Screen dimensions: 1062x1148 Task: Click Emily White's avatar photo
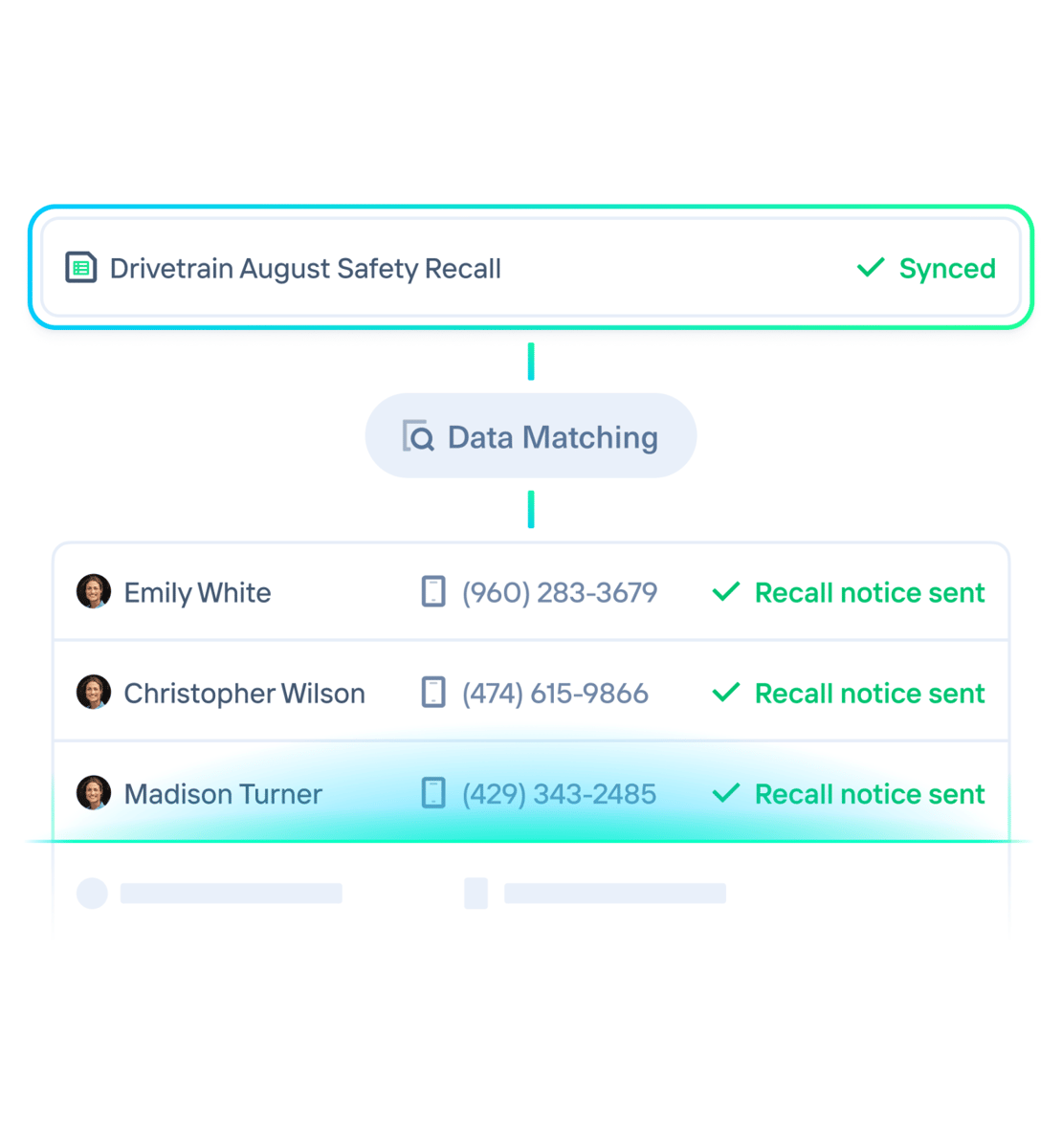[94, 592]
